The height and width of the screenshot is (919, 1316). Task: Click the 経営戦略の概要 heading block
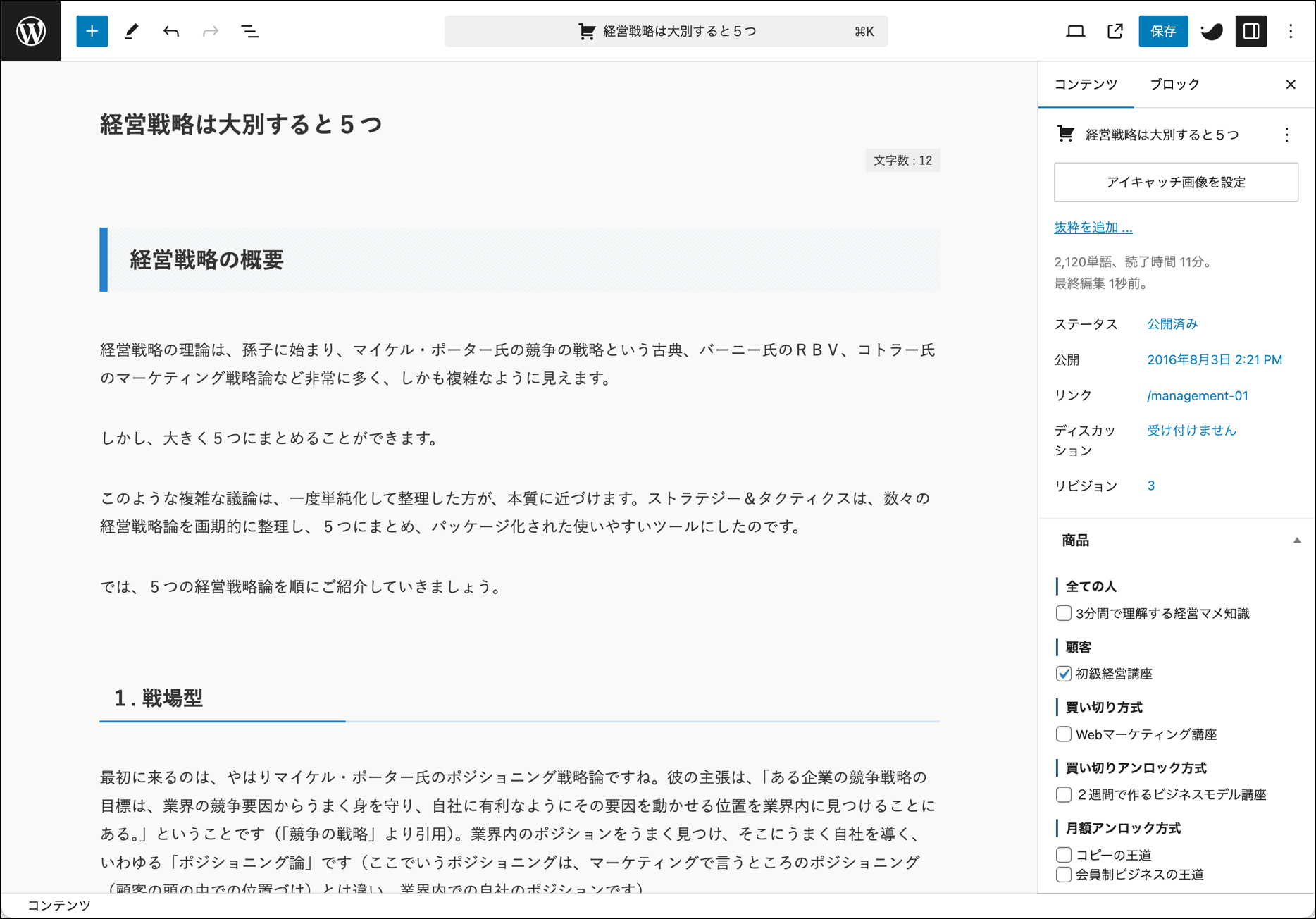tap(206, 260)
